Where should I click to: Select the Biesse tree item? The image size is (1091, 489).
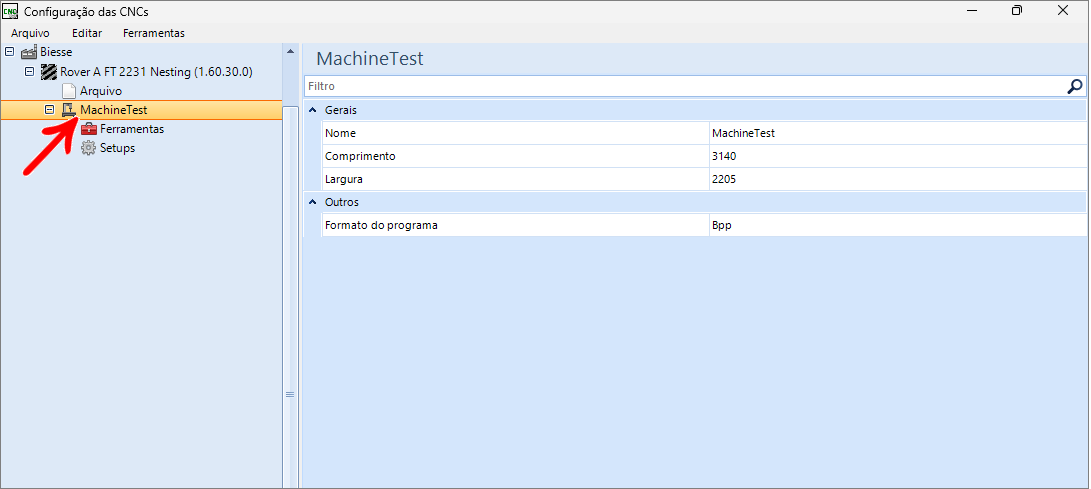56,51
